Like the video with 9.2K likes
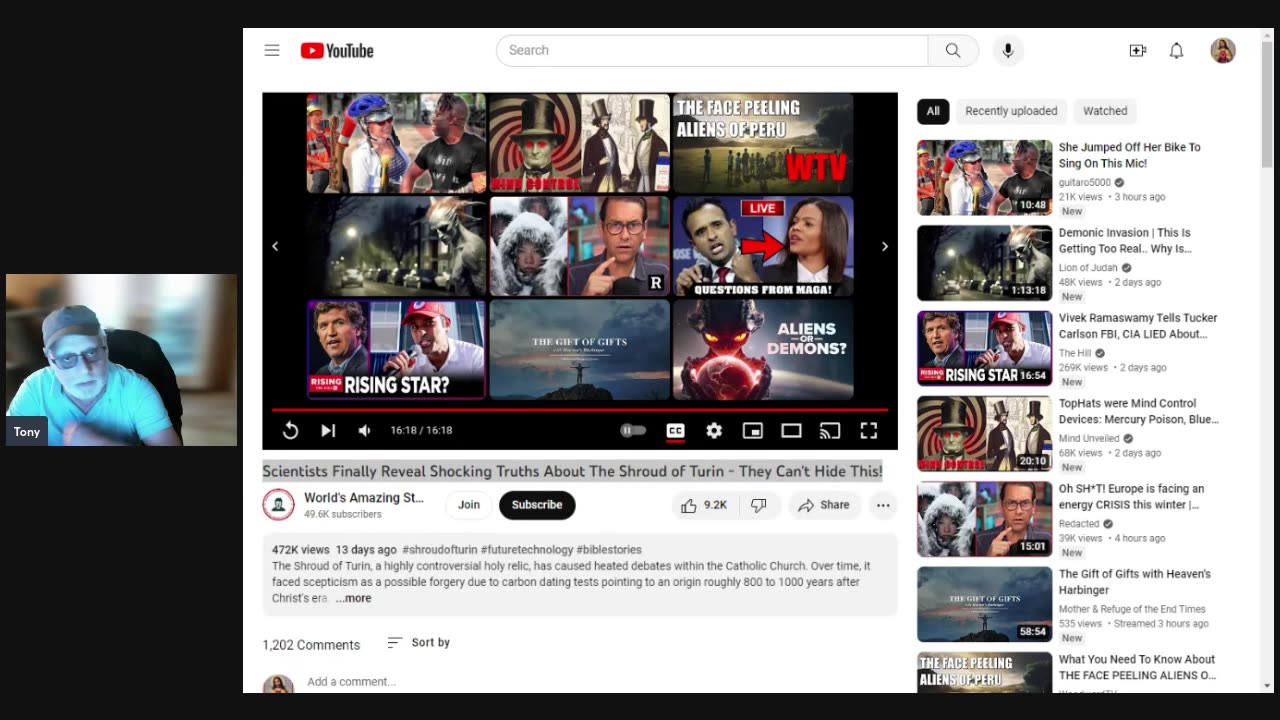The image size is (1280, 720). click(x=705, y=505)
